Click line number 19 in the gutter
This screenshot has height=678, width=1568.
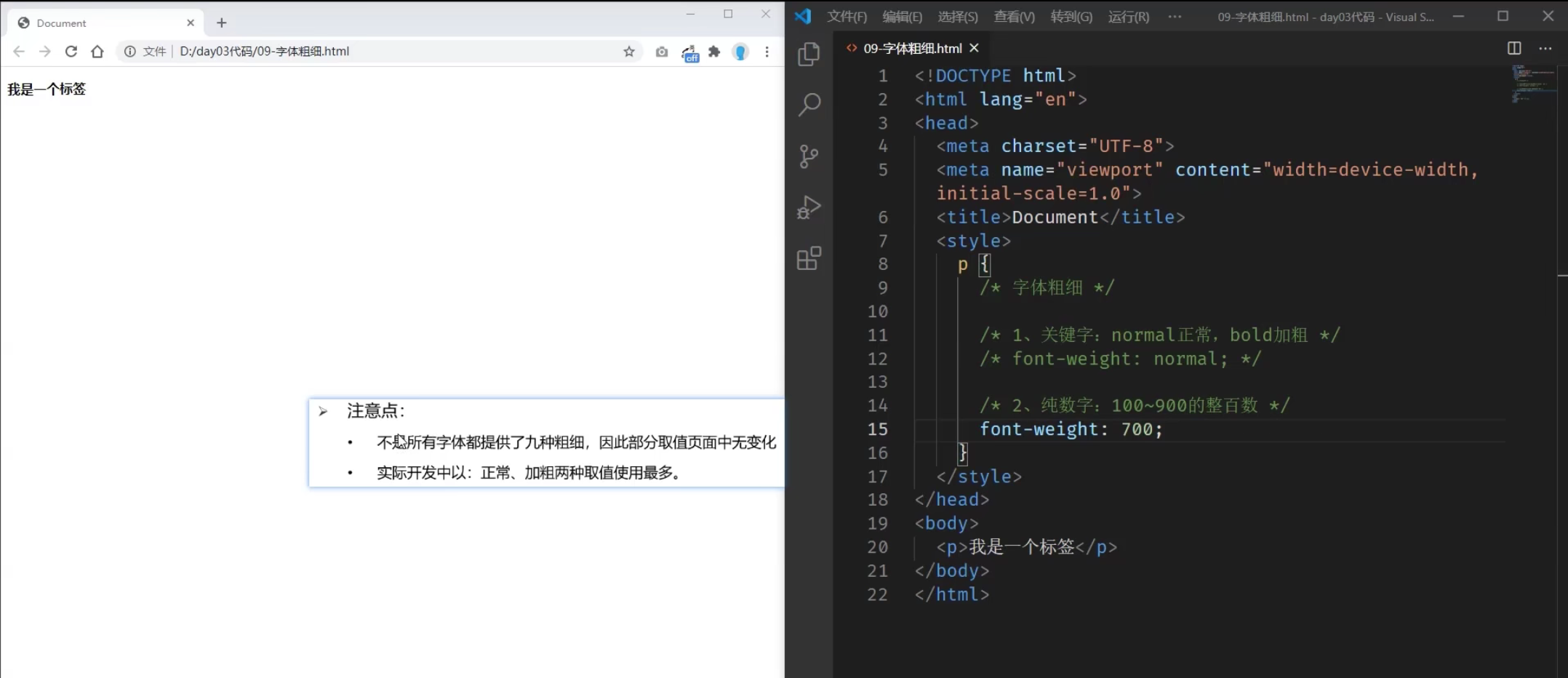tap(877, 524)
